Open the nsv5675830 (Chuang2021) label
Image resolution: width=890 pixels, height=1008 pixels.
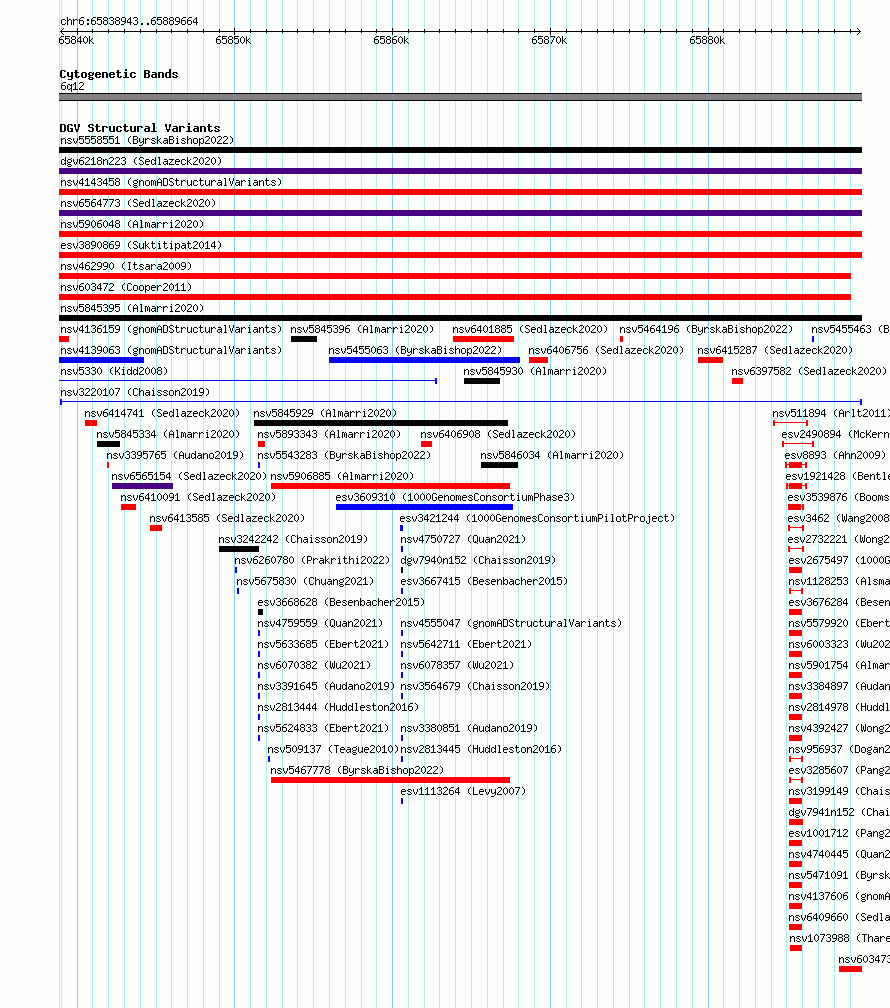[305, 581]
